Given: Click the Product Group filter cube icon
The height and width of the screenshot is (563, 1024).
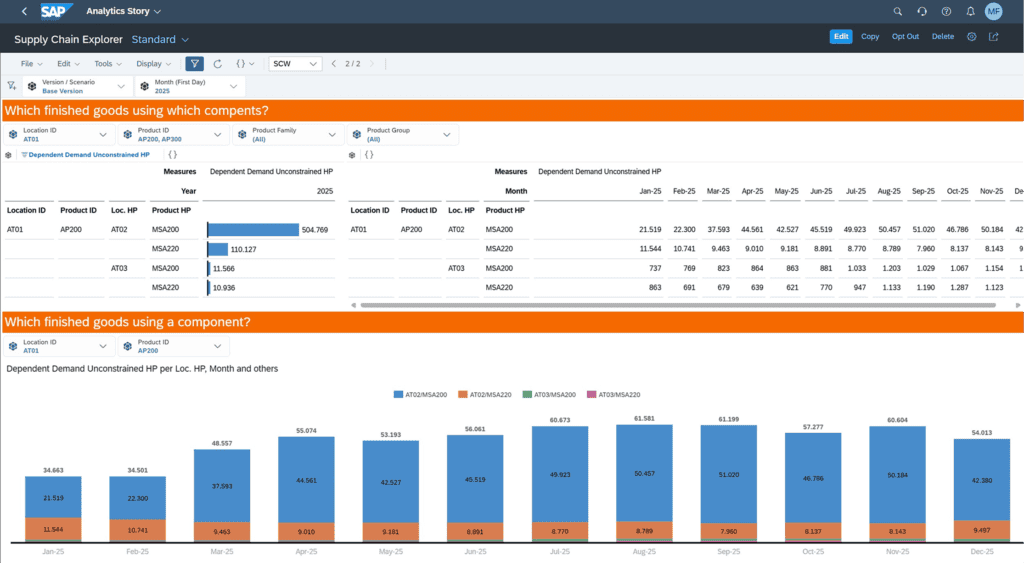Looking at the screenshot, I should 357,135.
